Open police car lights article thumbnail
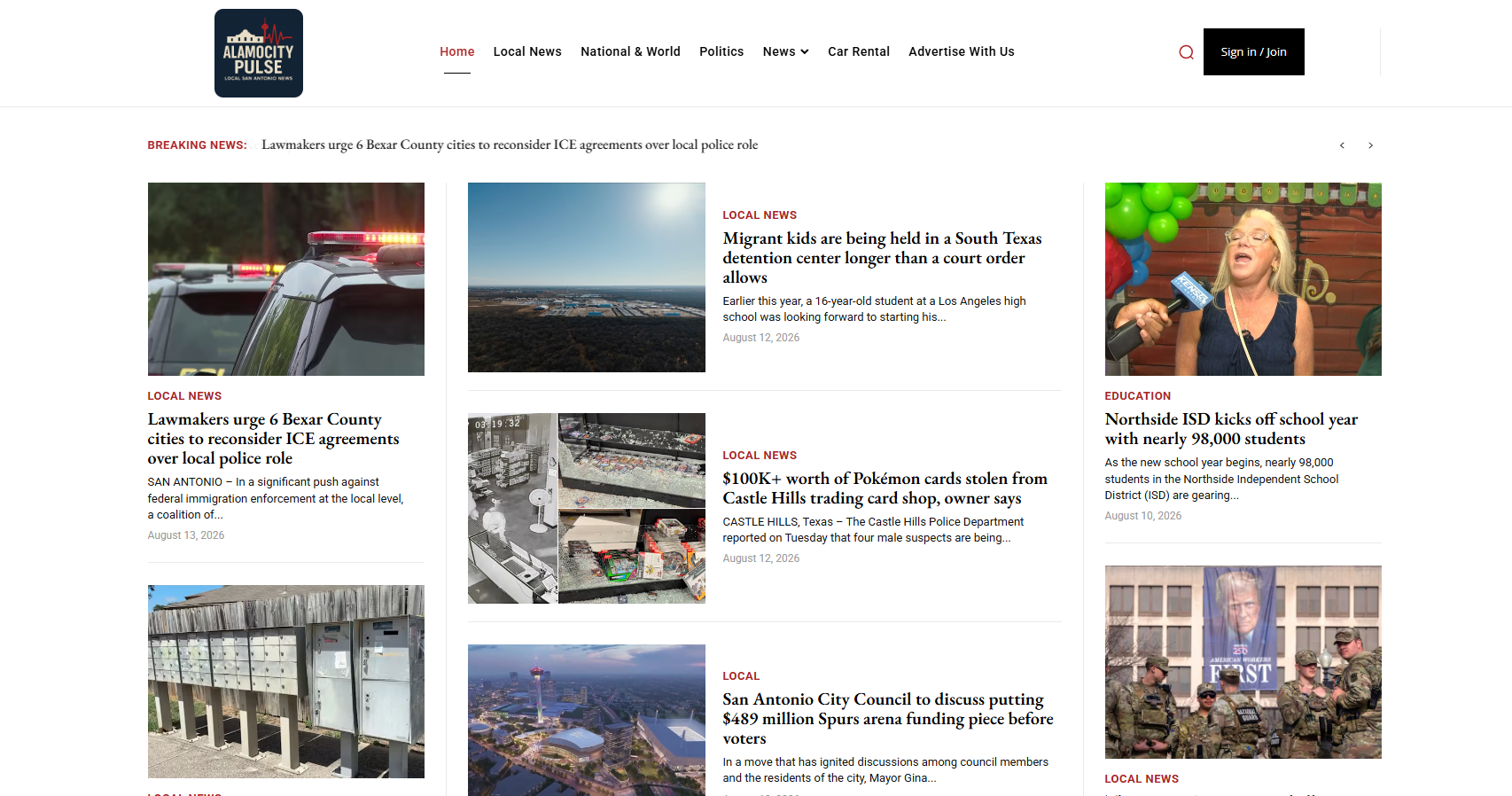Image resolution: width=1512 pixels, height=796 pixels. (x=286, y=279)
